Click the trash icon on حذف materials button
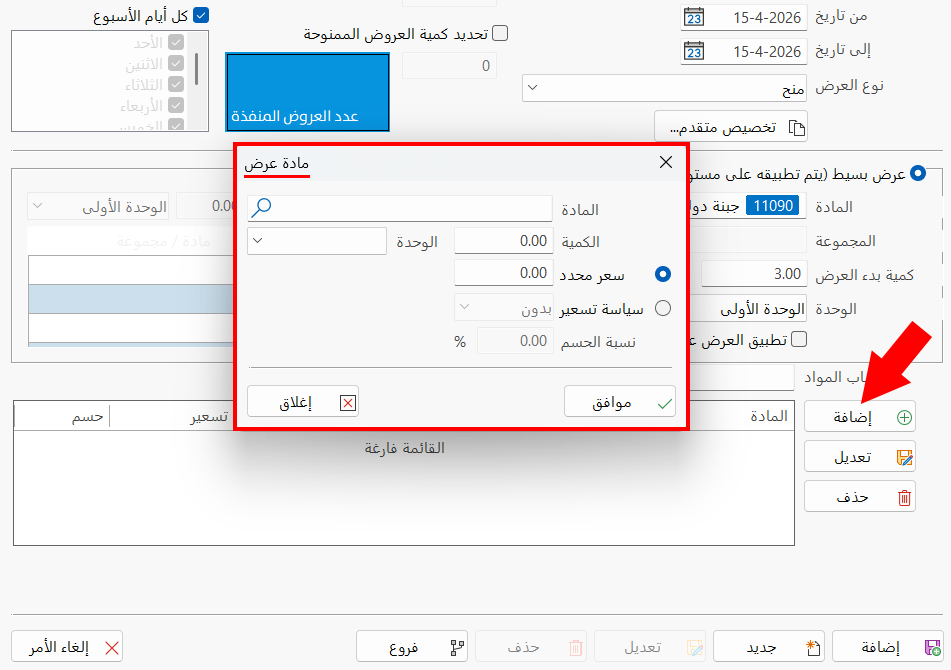Screen dimensions: 951x670 [904, 497]
